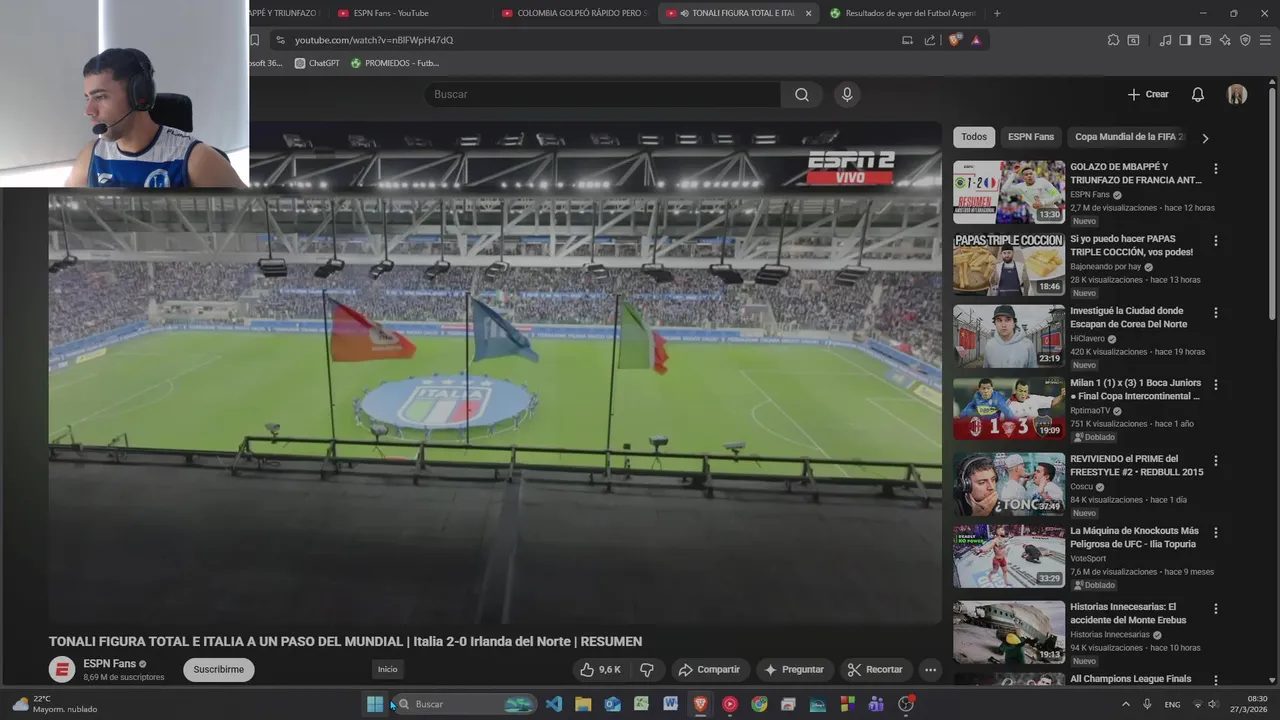Click the Crear button
1280x720 pixels.
(1148, 94)
